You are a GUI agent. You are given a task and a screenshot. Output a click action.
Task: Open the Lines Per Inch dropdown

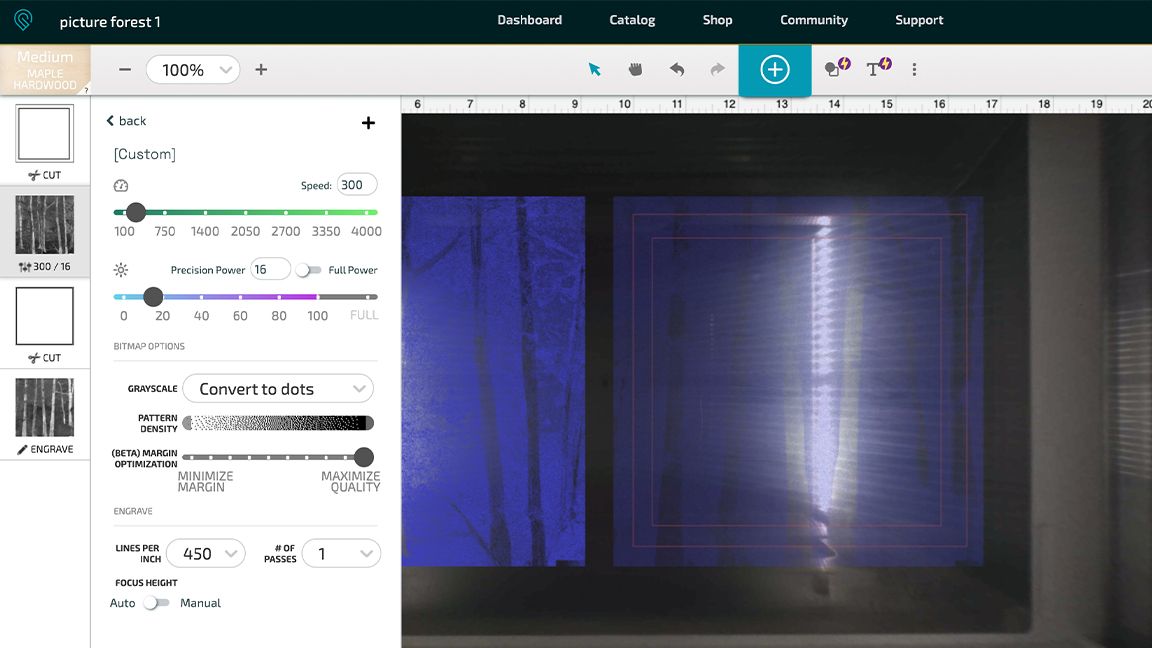(x=205, y=553)
